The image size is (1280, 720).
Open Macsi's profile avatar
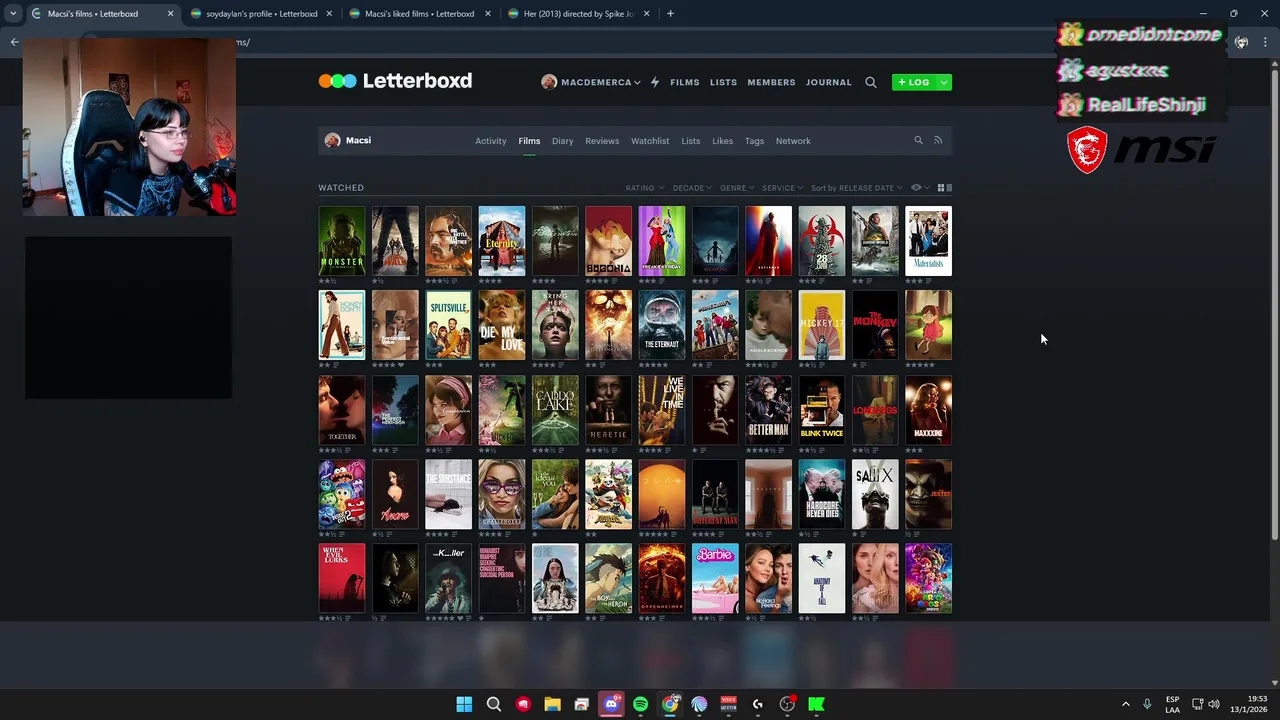pyautogui.click(x=332, y=140)
